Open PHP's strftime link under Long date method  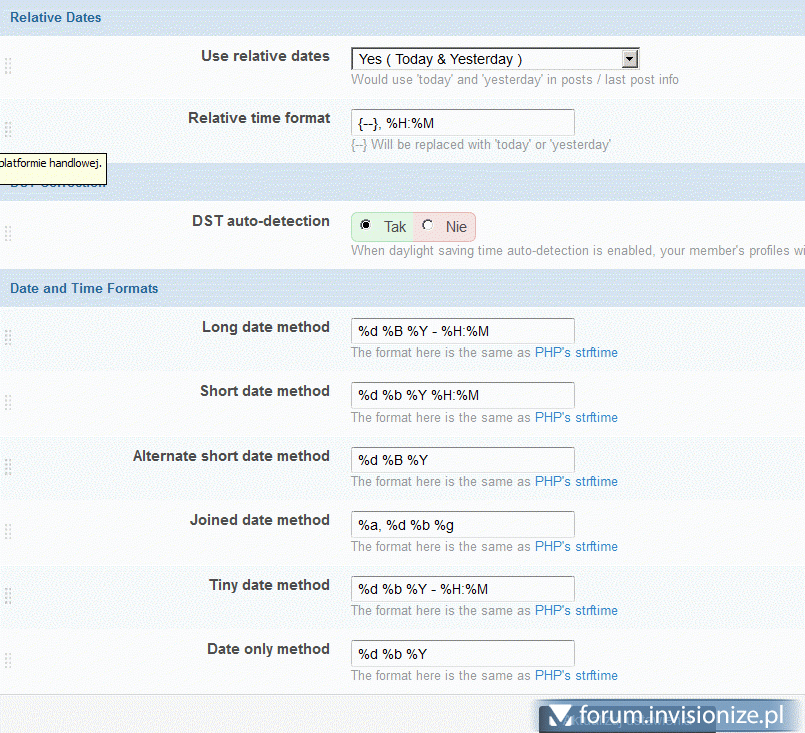pyautogui.click(x=576, y=352)
